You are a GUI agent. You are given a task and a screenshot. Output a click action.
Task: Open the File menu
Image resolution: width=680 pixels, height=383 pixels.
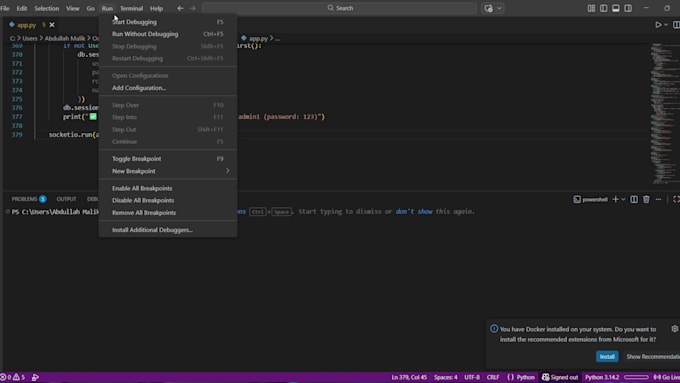coord(5,8)
